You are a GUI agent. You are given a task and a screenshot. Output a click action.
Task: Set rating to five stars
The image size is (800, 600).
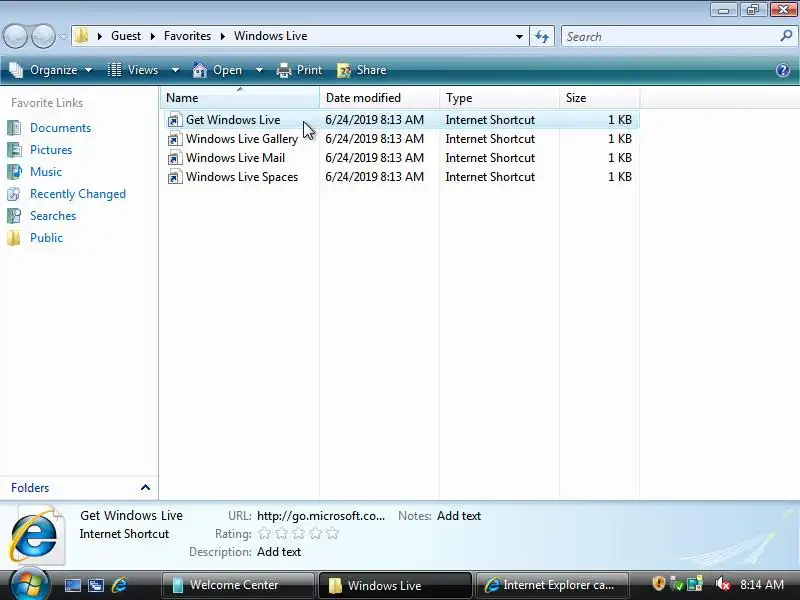333,534
